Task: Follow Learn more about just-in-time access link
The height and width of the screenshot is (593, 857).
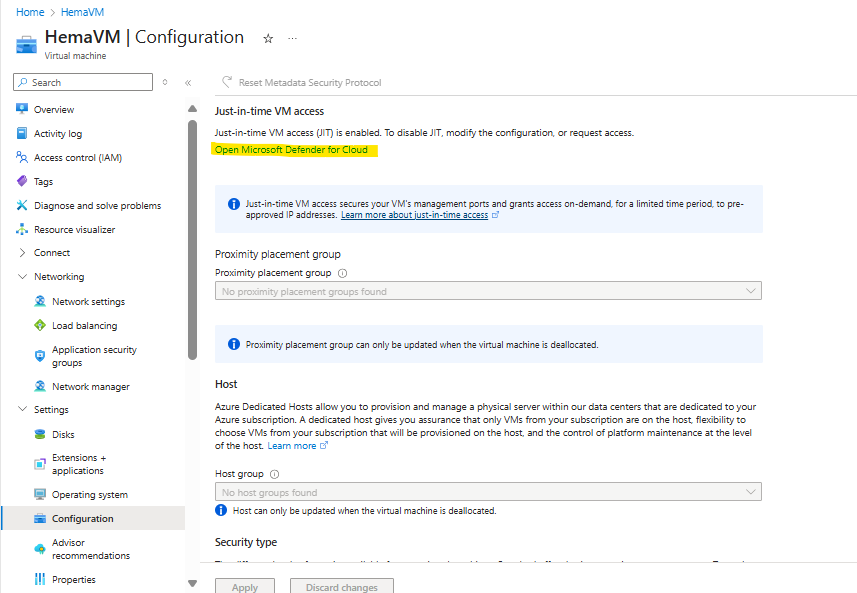Action: [x=414, y=215]
